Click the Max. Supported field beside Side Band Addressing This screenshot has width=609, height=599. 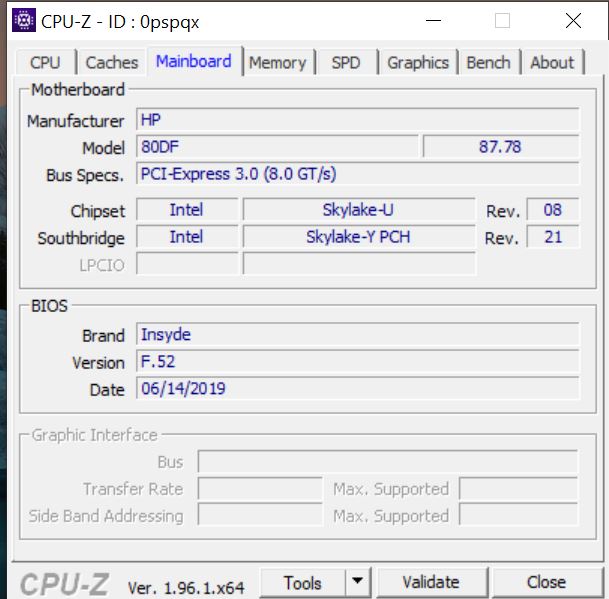(x=518, y=515)
